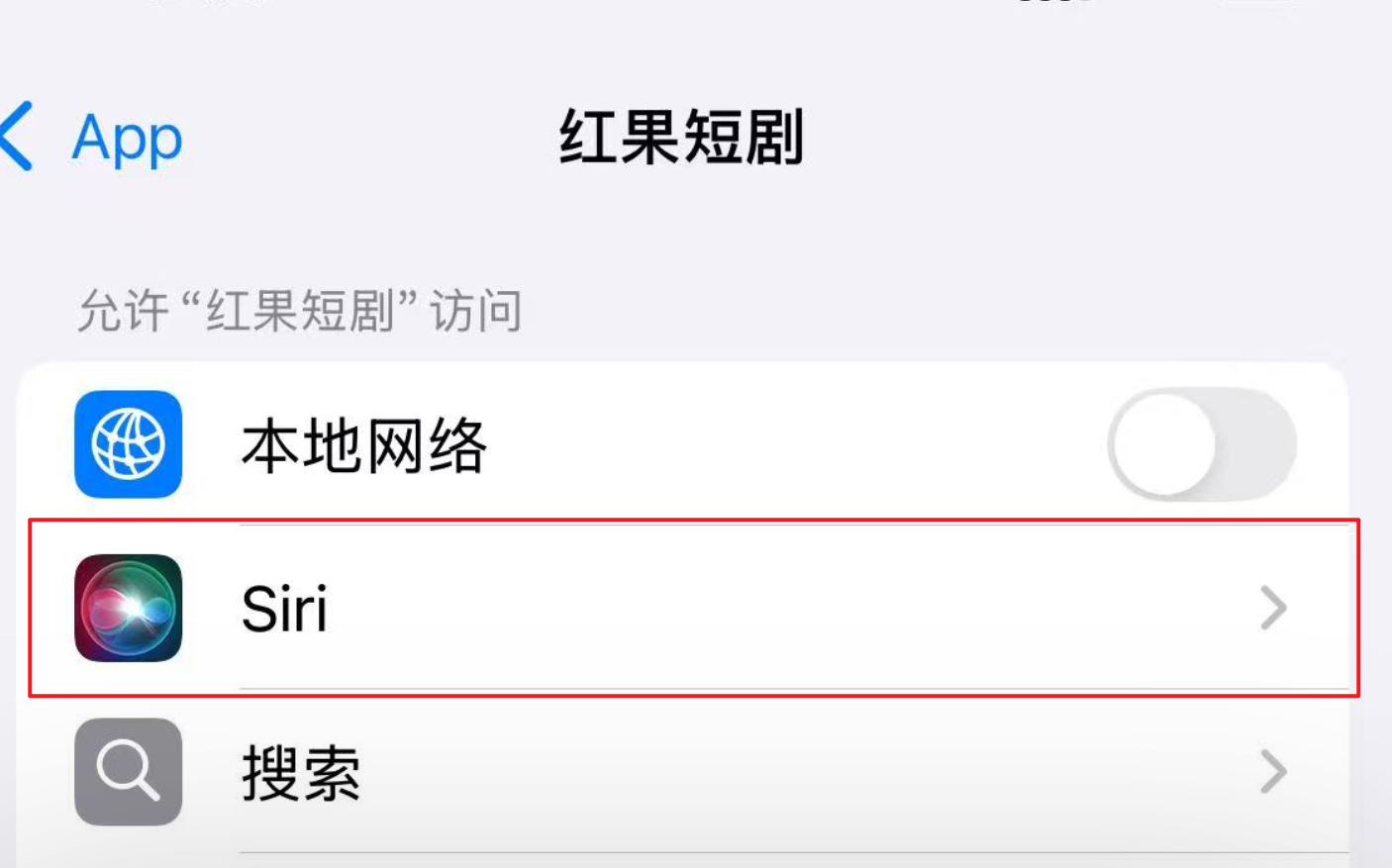Click the white knob of 本地网络 switch
Viewport: 1392px width, 868px height.
pos(1164,444)
